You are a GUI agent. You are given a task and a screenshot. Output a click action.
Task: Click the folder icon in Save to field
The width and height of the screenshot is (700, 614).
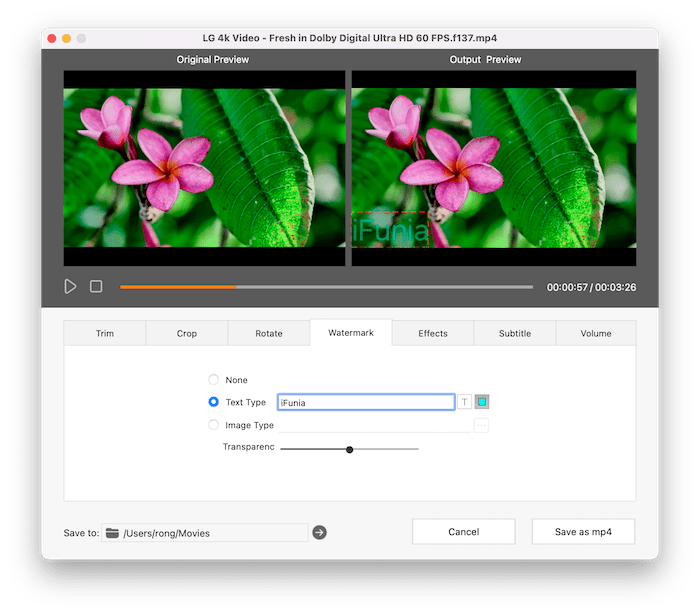click(x=112, y=533)
